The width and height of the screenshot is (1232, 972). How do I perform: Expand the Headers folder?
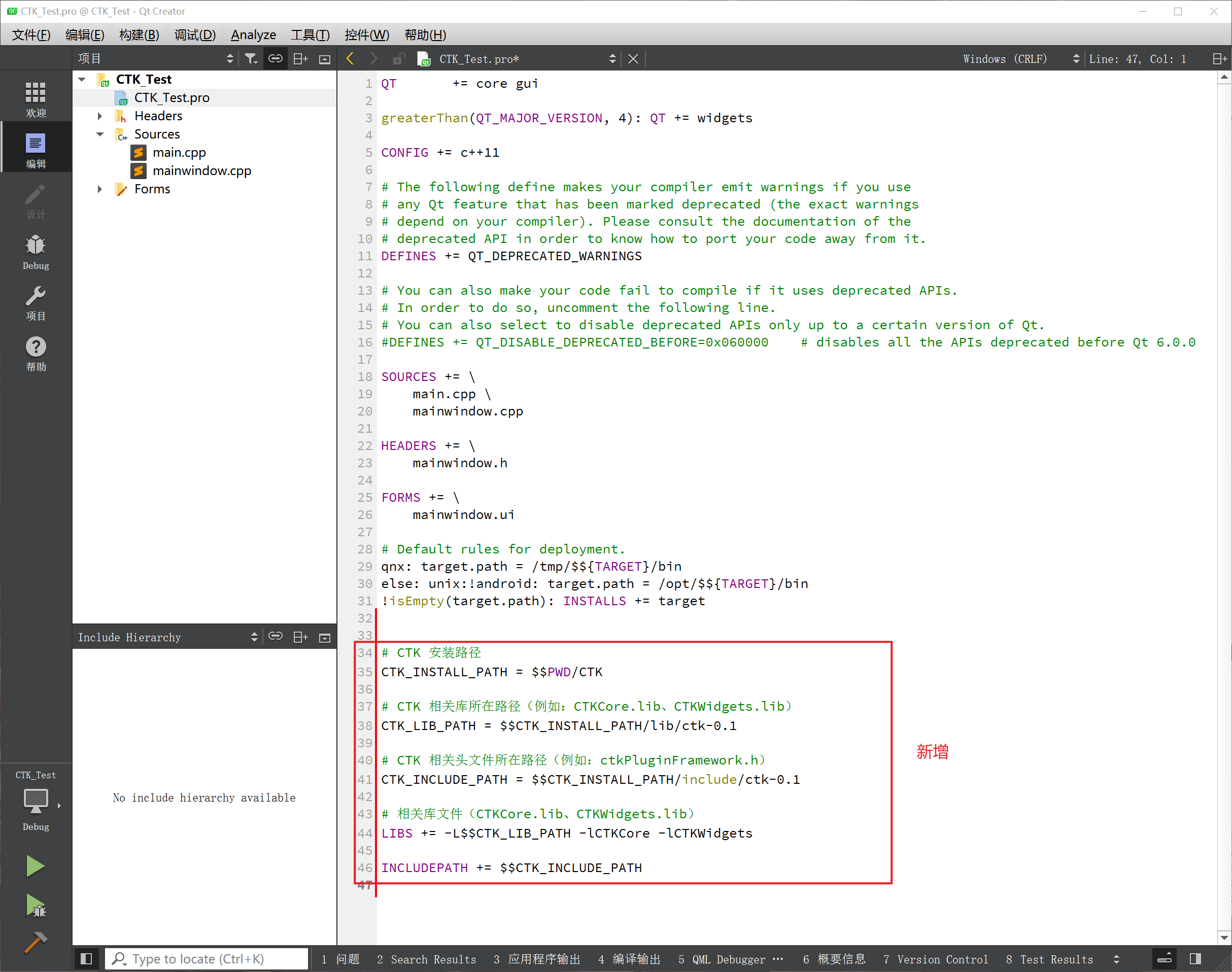point(100,116)
